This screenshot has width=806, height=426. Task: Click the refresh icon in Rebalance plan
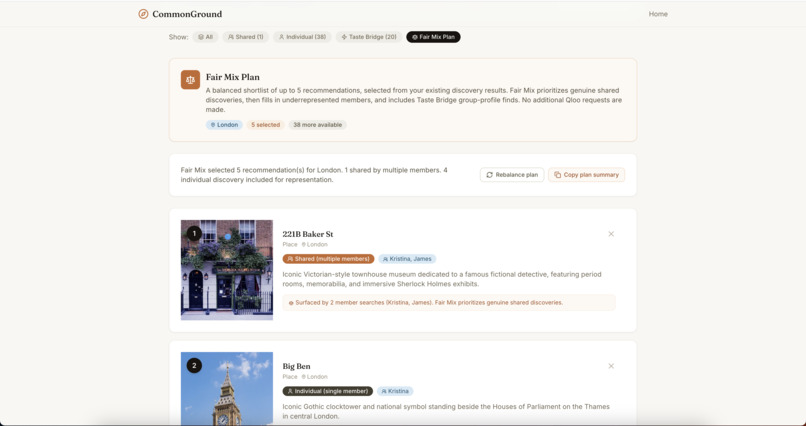point(489,175)
